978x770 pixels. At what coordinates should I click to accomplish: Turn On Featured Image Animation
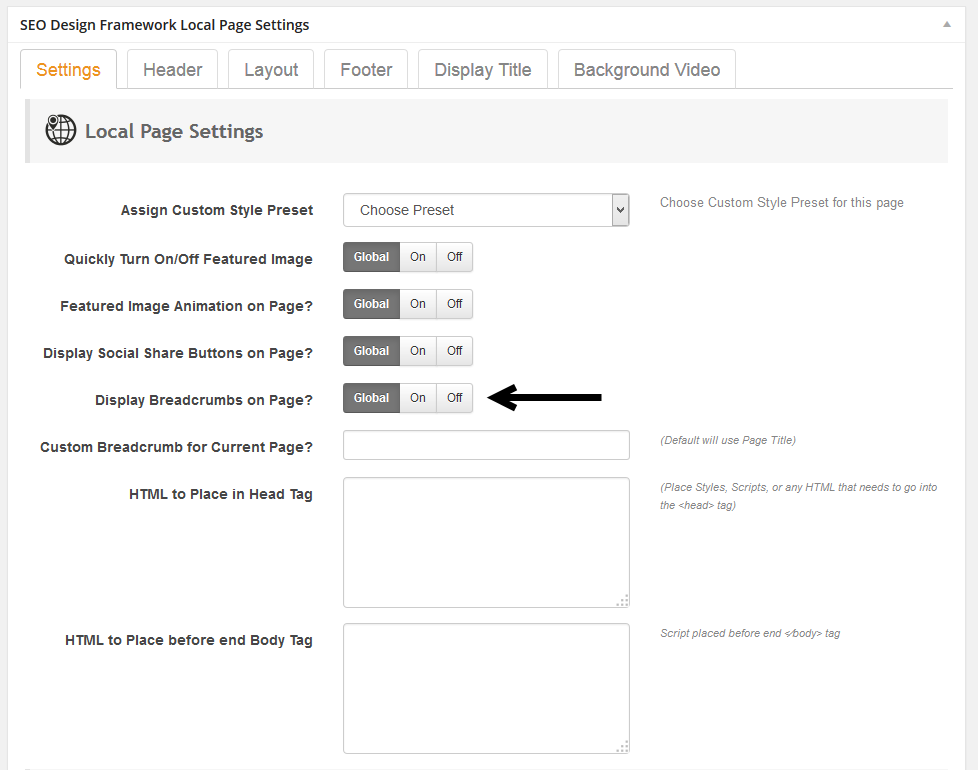click(418, 304)
